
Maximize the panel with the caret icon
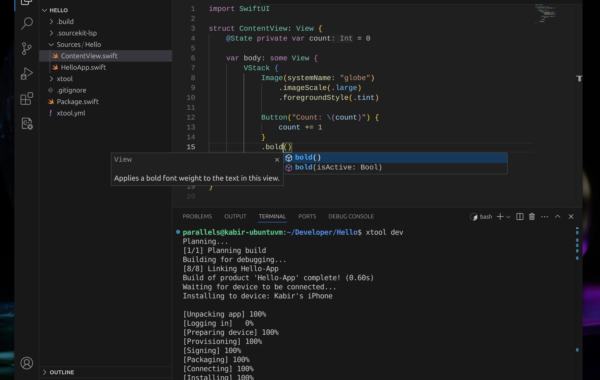pyautogui.click(x=558, y=217)
